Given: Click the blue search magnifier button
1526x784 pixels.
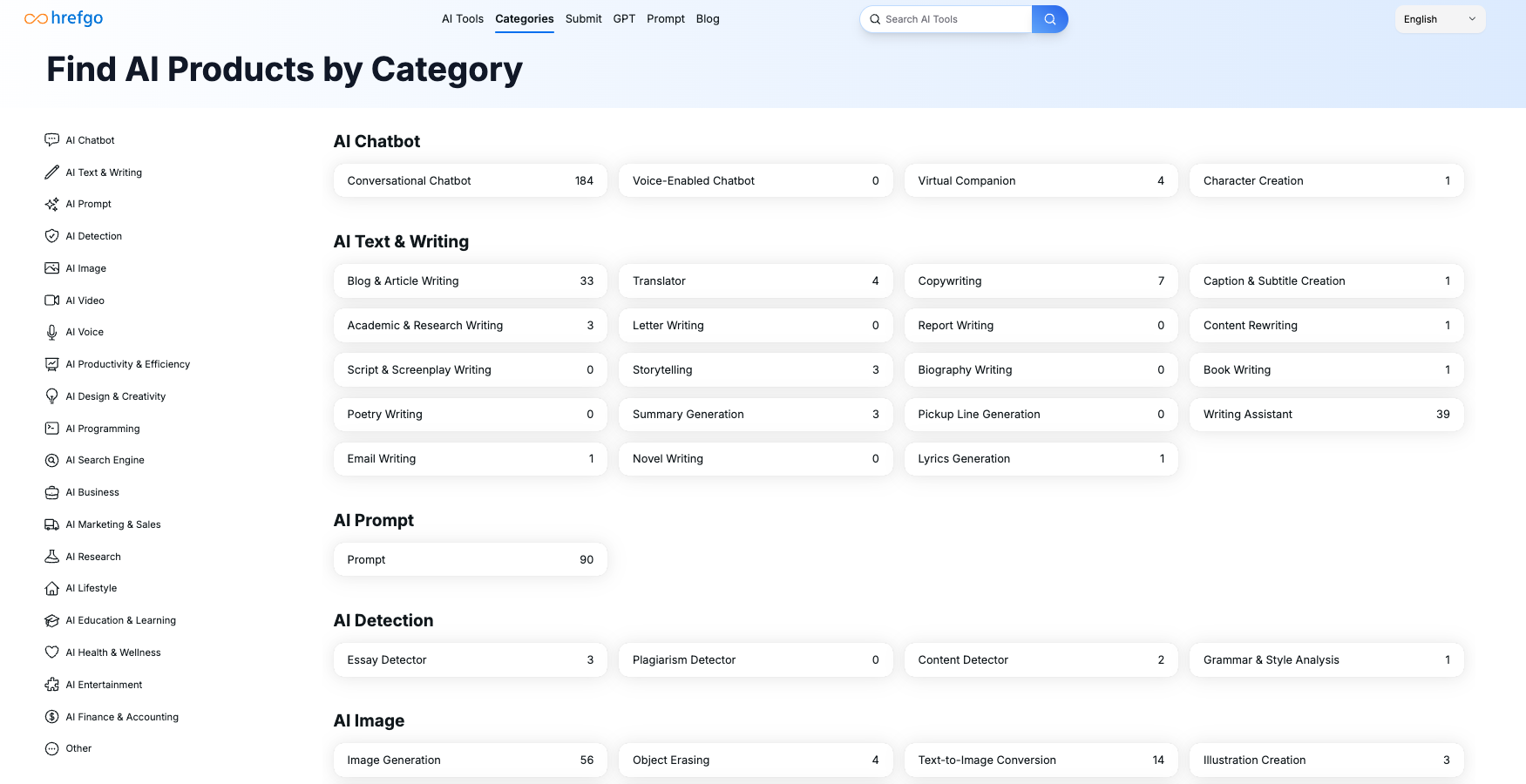Looking at the screenshot, I should point(1049,19).
